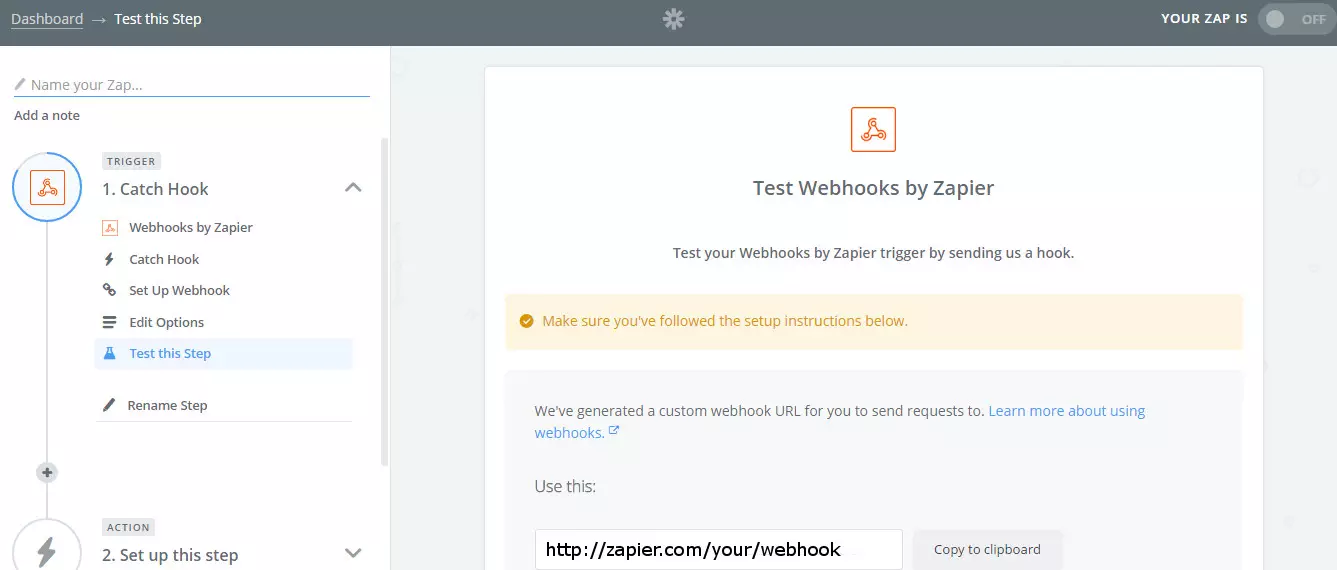Click the lines icon beside Edit Options
This screenshot has width=1337, height=570.
pos(110,322)
